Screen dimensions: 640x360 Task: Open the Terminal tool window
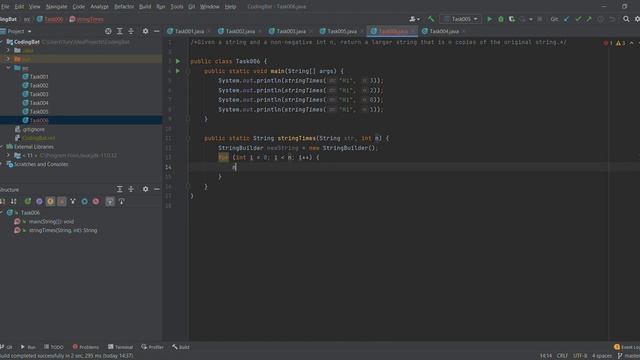click(x=120, y=347)
